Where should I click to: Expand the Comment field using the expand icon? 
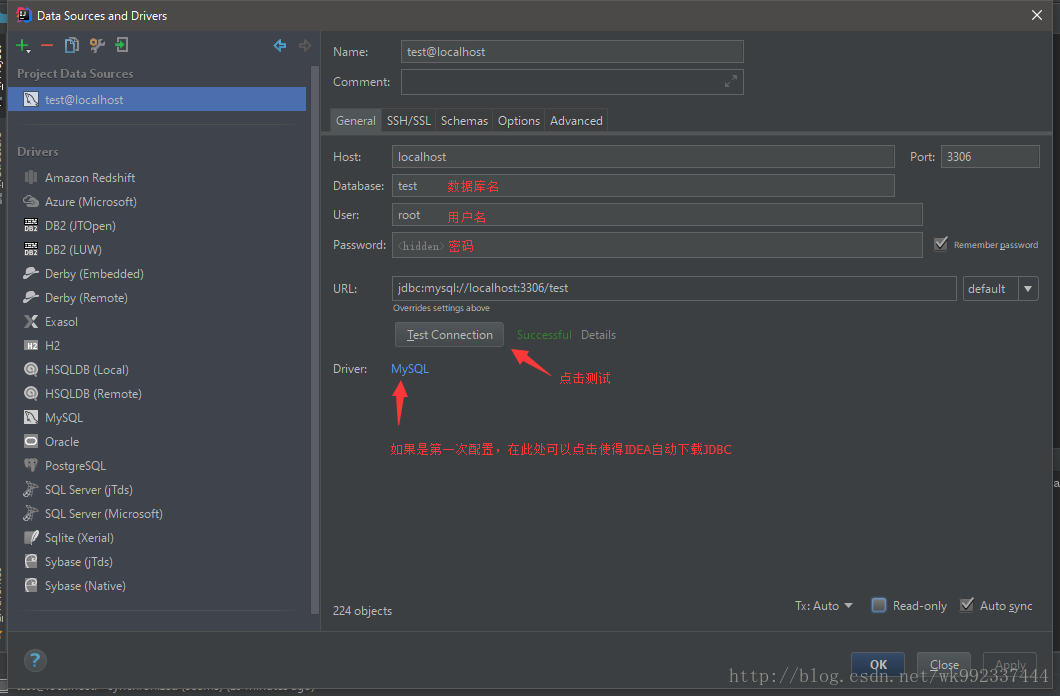[731, 82]
